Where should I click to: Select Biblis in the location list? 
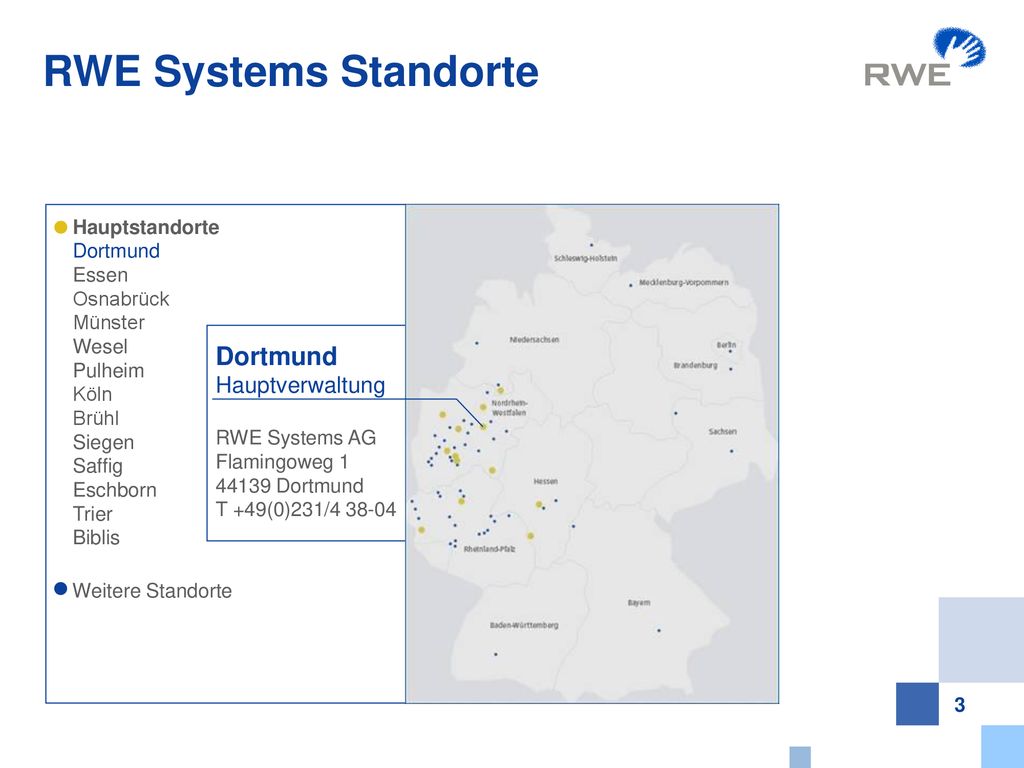click(97, 538)
